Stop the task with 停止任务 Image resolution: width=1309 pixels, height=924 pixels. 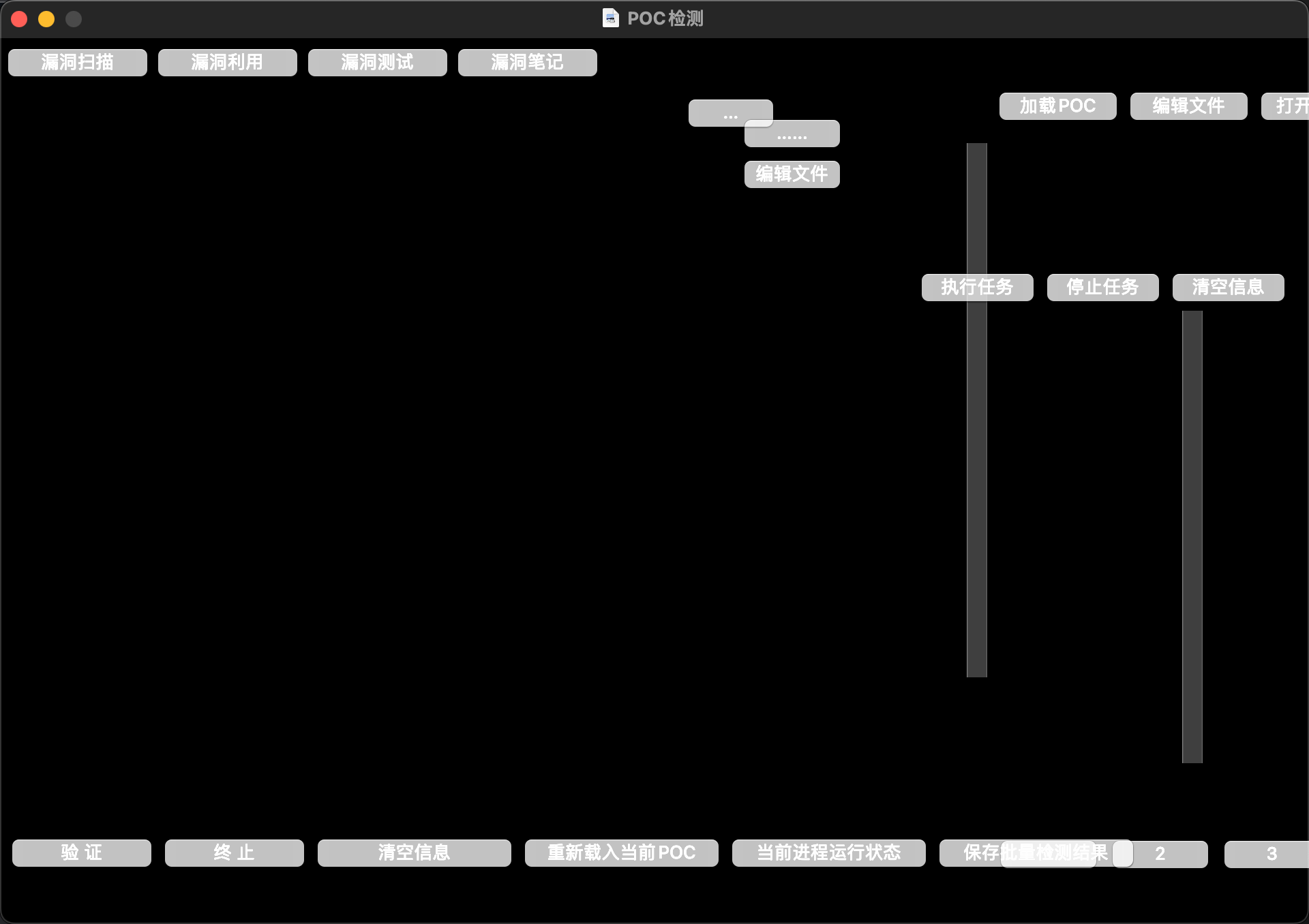point(1102,288)
